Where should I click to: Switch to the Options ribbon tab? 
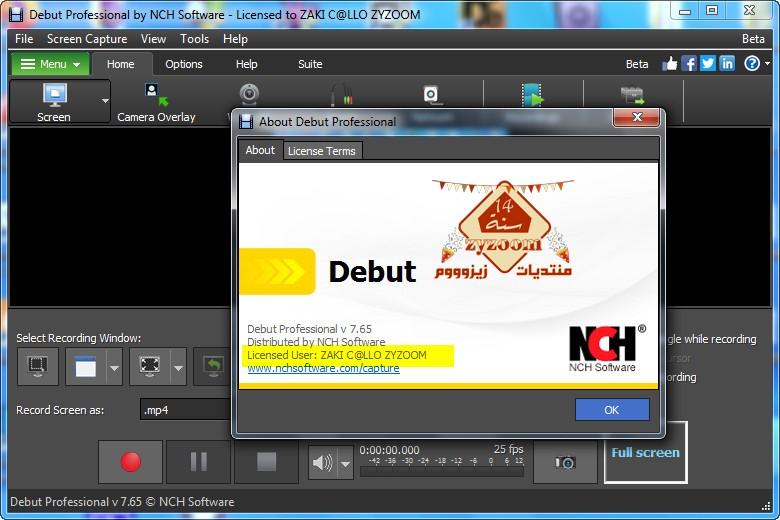[x=184, y=64]
